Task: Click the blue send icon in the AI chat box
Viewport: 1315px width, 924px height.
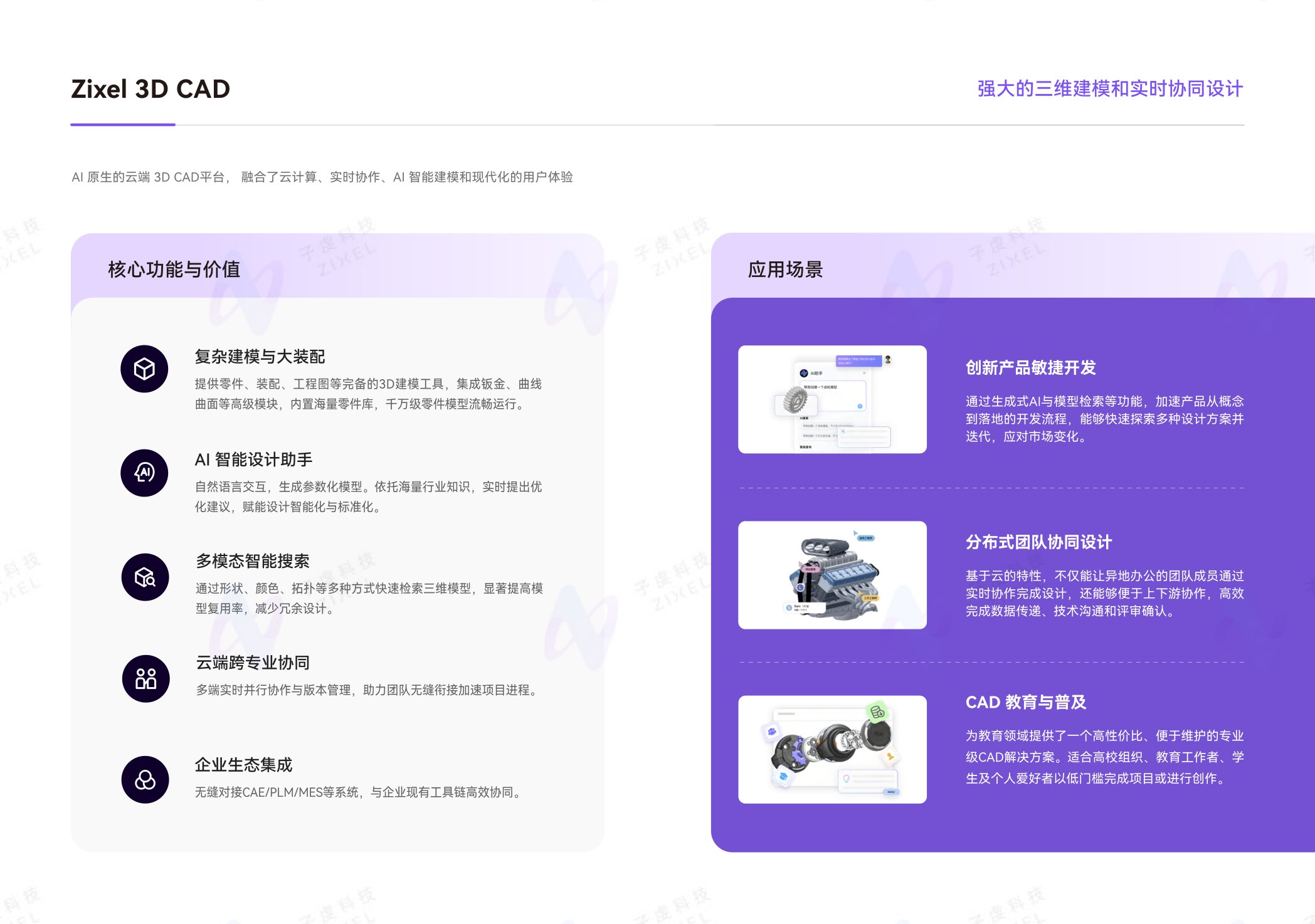Action: click(860, 406)
